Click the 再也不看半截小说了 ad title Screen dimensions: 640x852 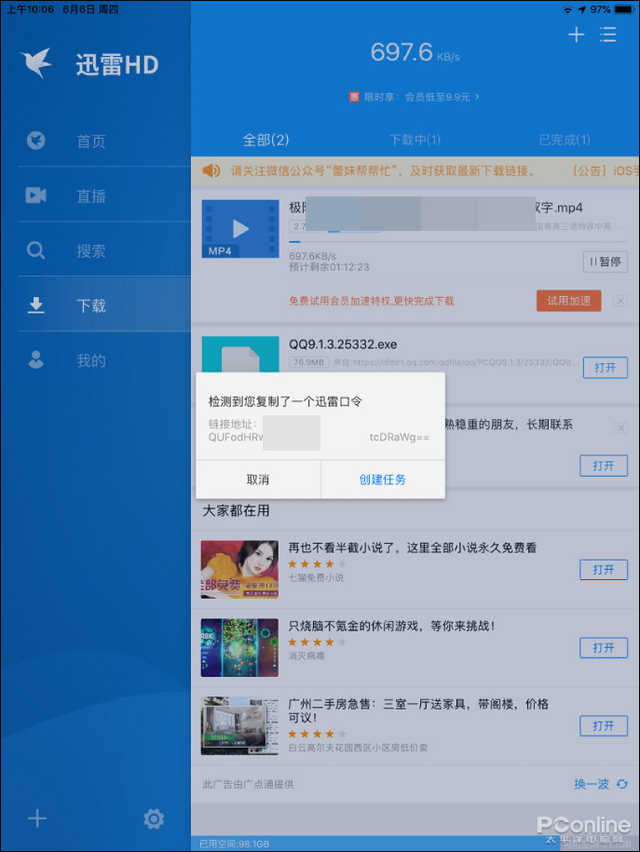(412, 548)
